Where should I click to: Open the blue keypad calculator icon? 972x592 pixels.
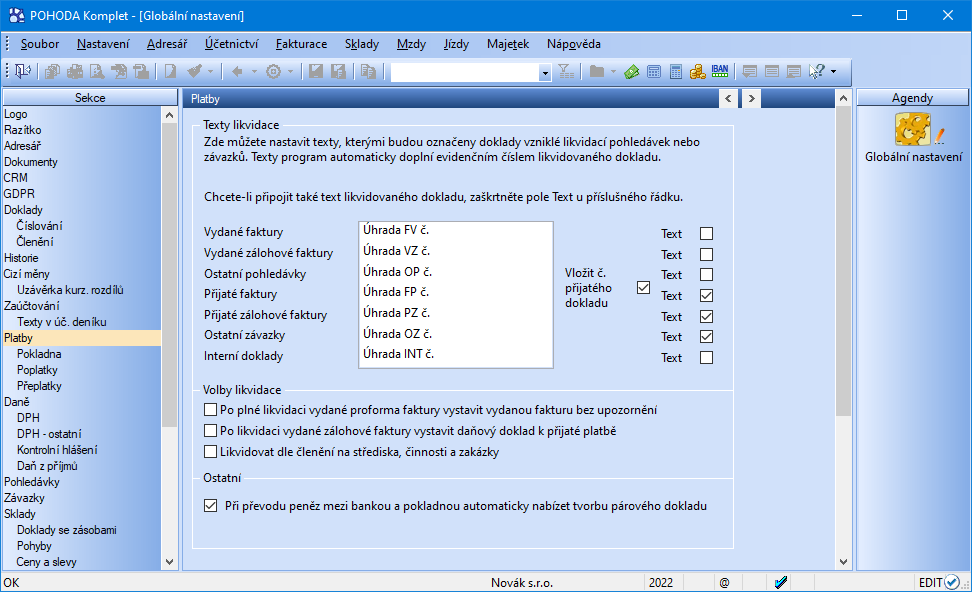(654, 72)
